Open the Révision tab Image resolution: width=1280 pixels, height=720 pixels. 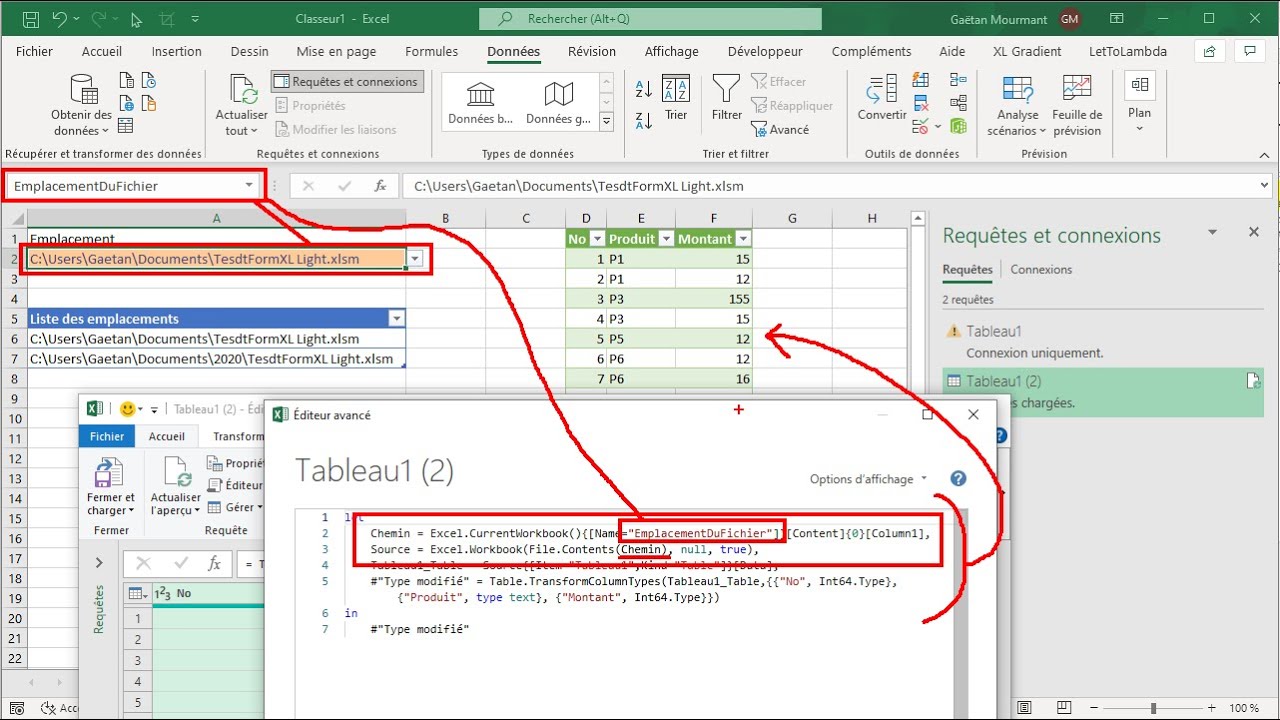tap(592, 52)
